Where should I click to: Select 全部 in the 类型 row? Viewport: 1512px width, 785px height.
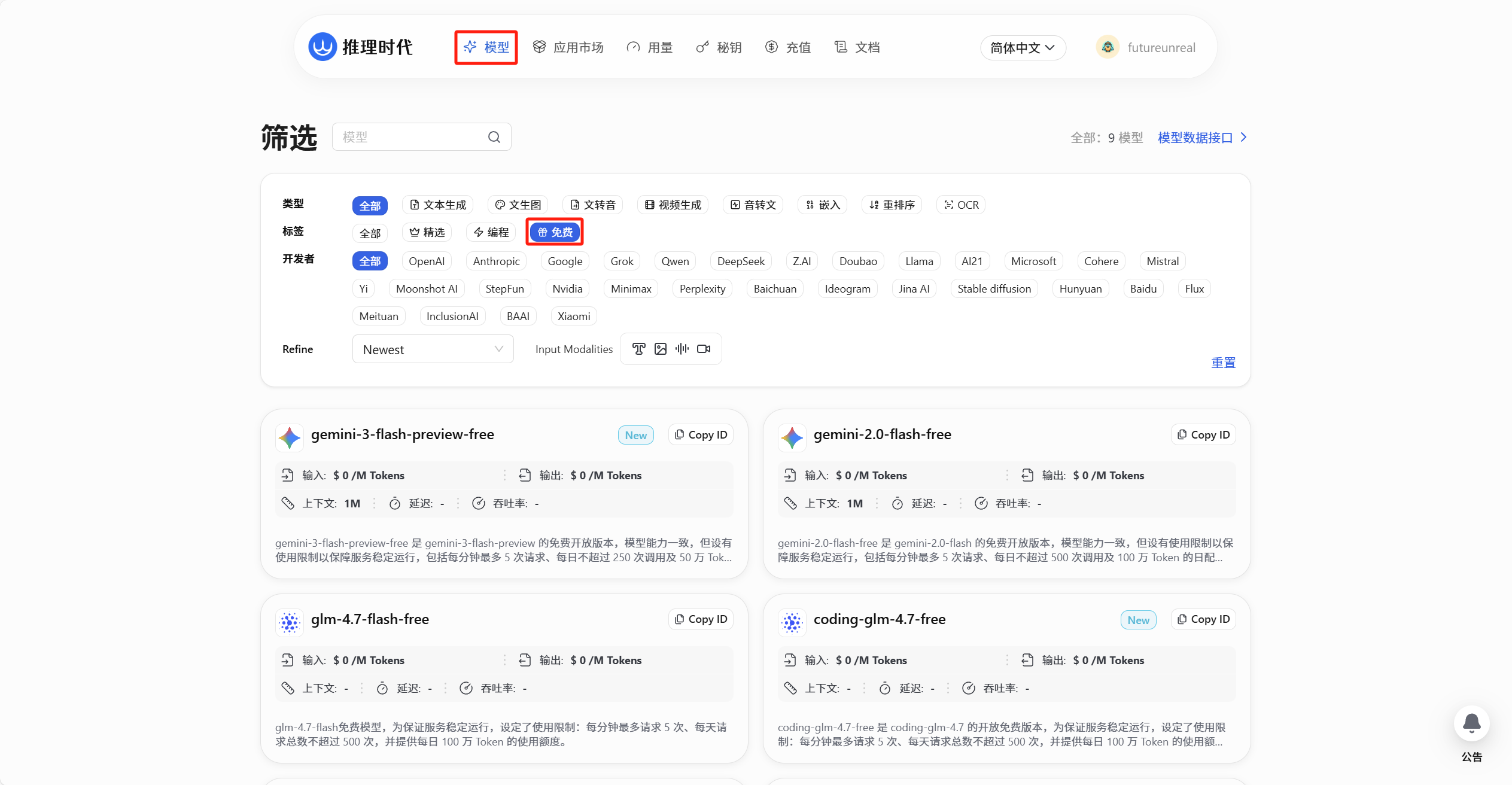[370, 205]
